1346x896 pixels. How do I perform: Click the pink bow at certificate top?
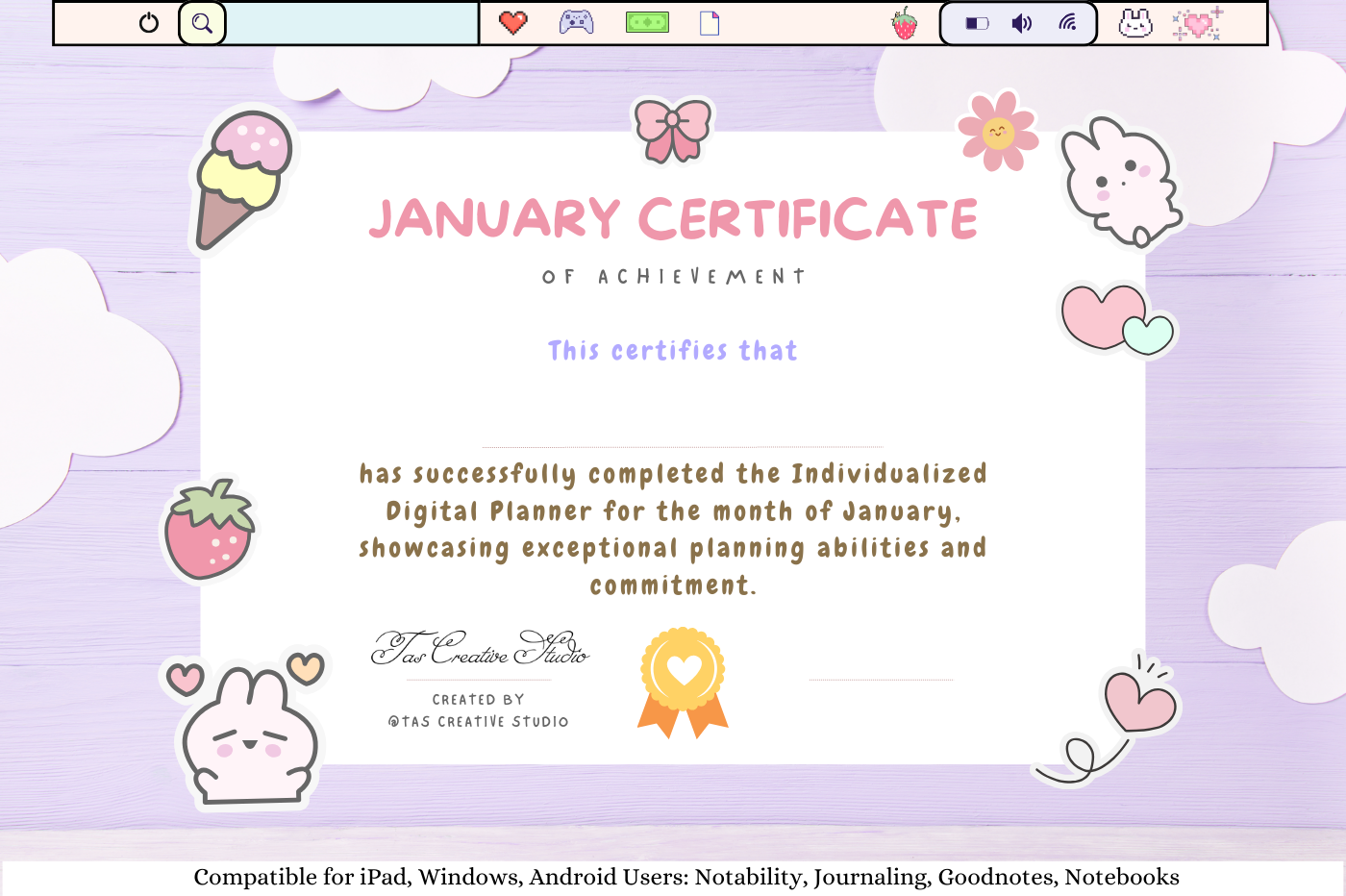673,129
